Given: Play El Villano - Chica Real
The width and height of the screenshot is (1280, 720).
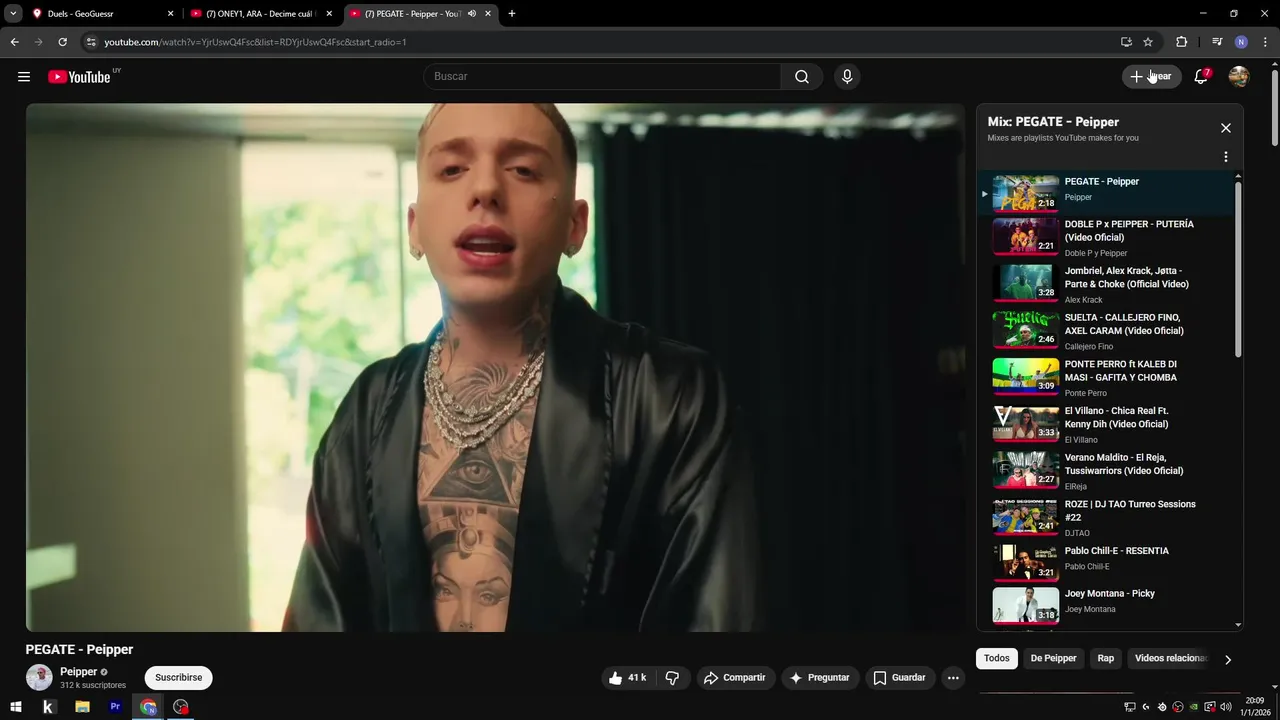Looking at the screenshot, I should [x=1107, y=424].
